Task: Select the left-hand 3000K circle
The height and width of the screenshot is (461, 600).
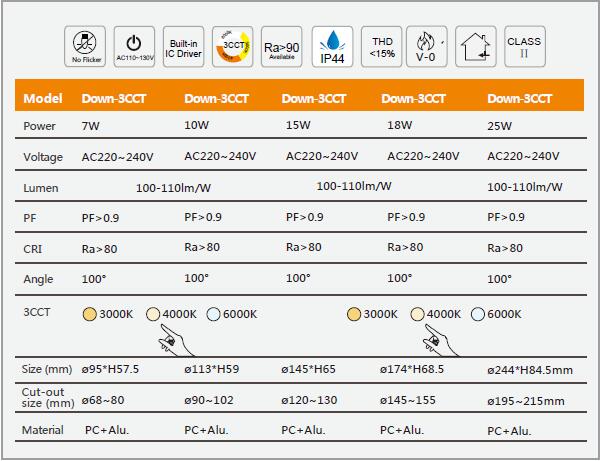Action: point(89,314)
